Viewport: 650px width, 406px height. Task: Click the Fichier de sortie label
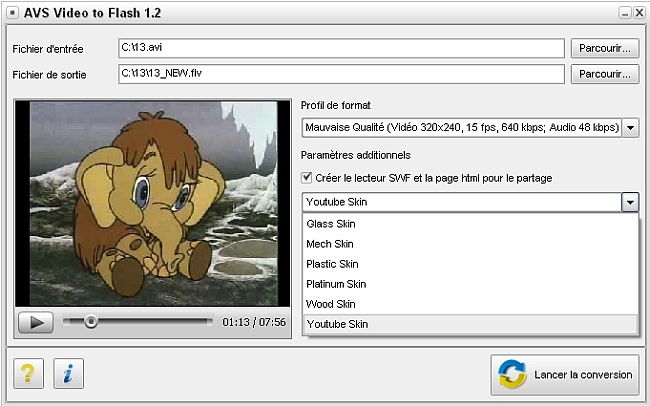coord(49,75)
